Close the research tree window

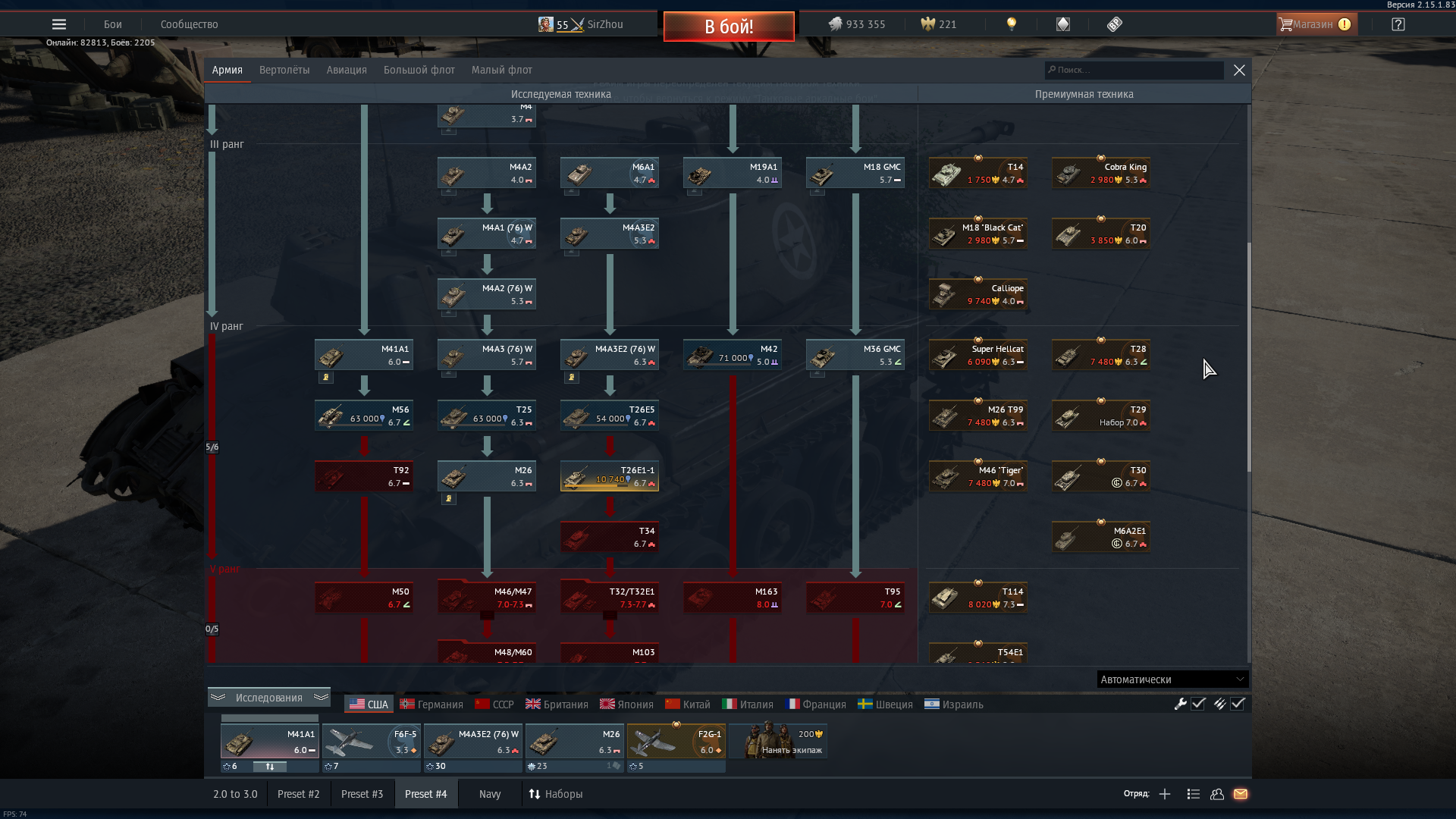tap(1239, 70)
